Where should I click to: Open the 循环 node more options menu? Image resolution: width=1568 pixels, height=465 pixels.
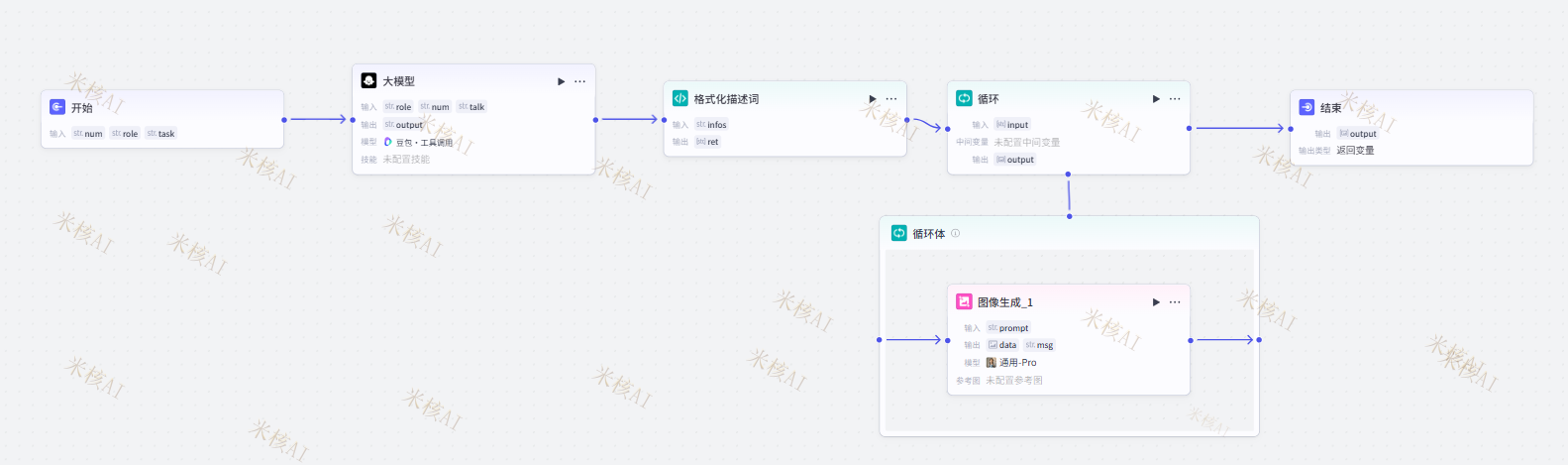coord(1175,99)
